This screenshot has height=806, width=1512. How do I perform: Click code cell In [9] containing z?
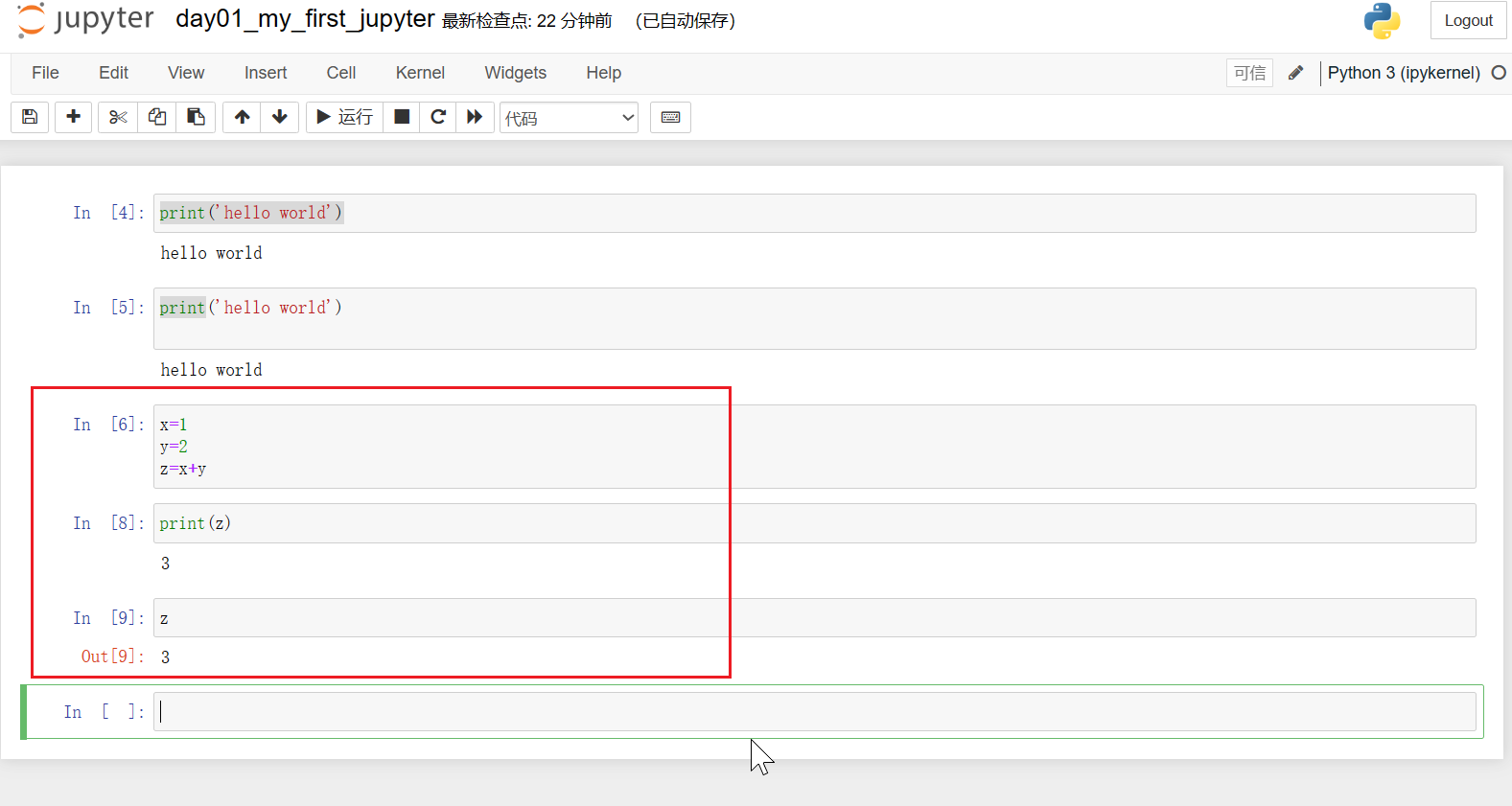coord(814,618)
